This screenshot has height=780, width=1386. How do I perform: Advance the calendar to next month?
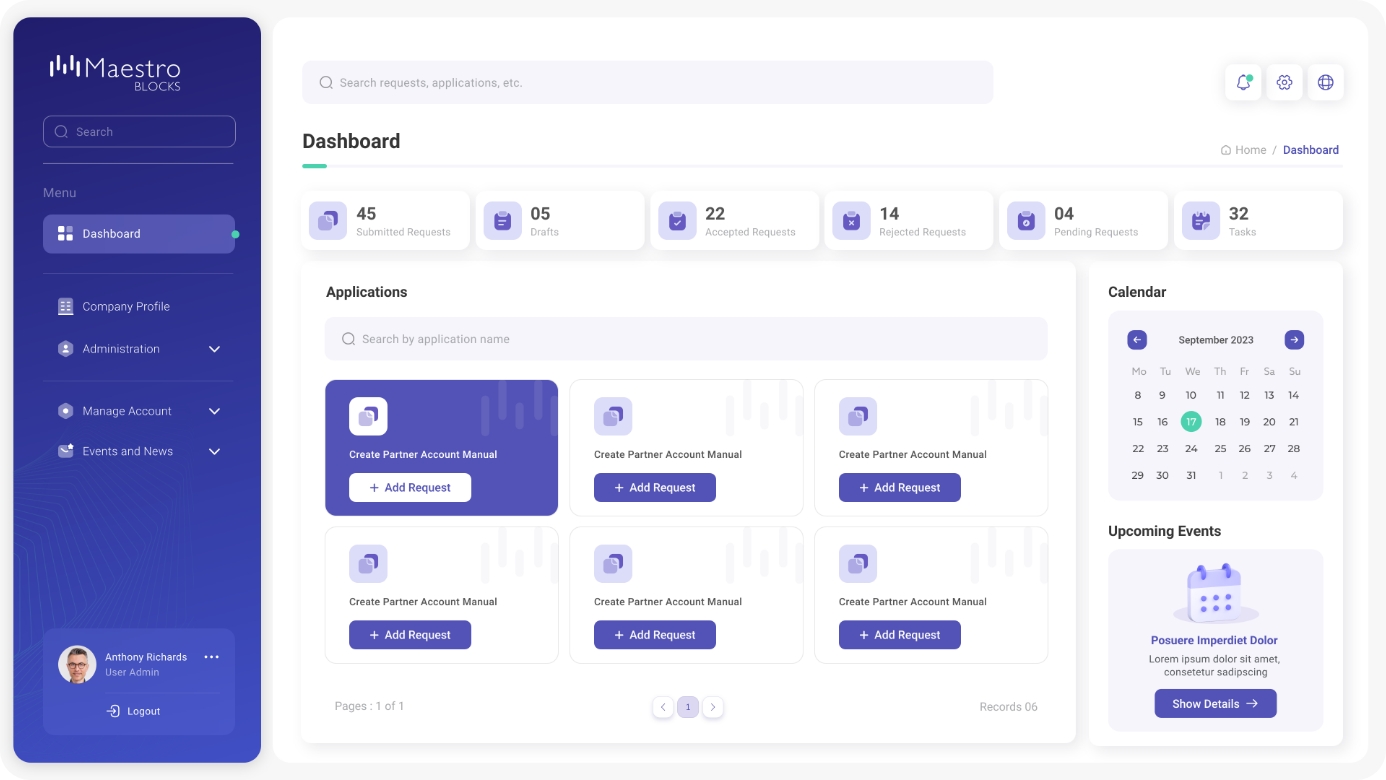click(1294, 339)
